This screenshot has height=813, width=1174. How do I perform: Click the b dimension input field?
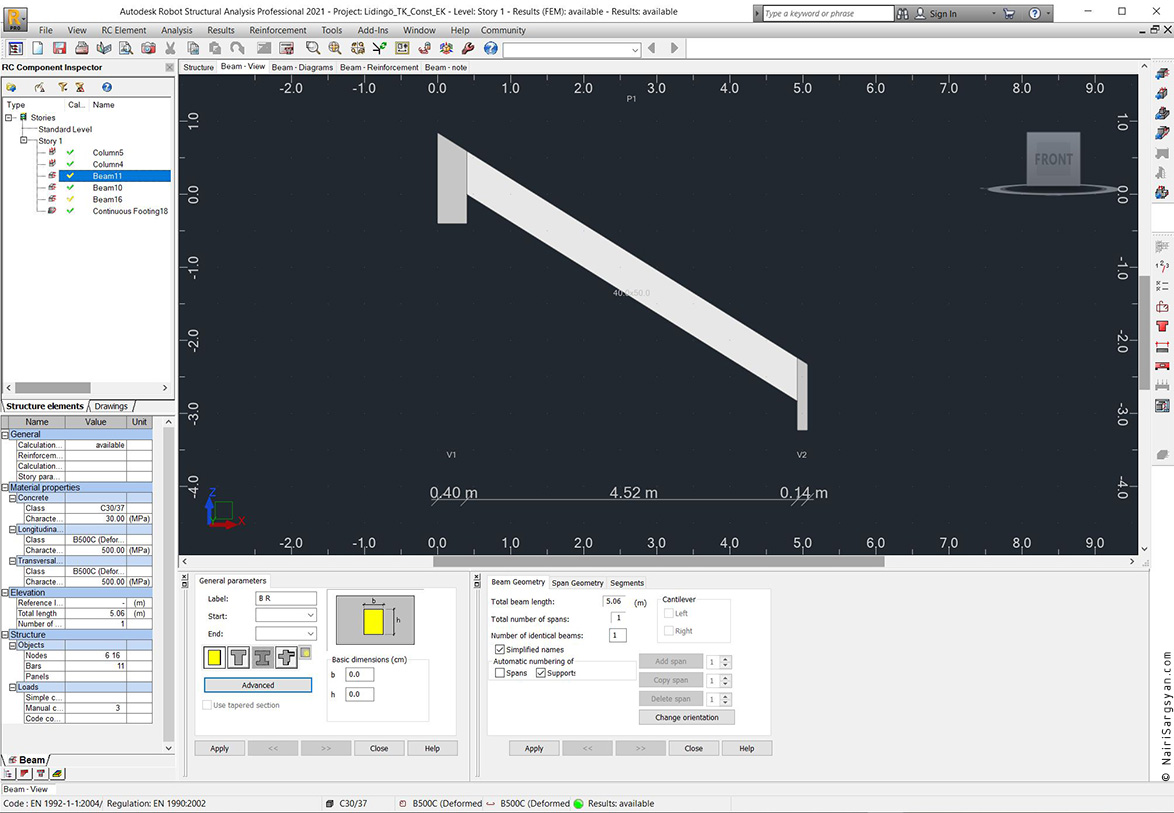359,674
